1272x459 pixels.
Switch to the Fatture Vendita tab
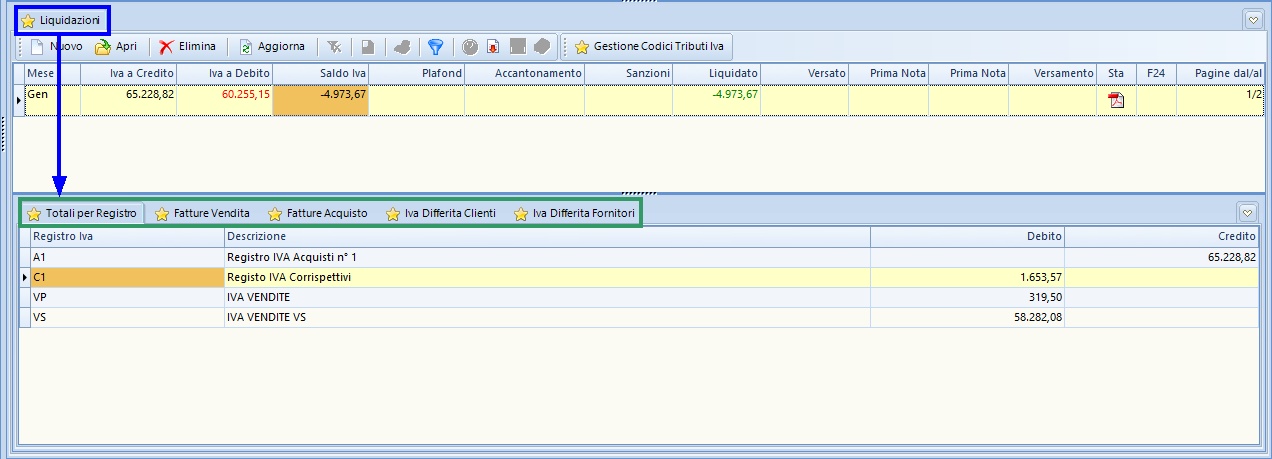point(202,214)
